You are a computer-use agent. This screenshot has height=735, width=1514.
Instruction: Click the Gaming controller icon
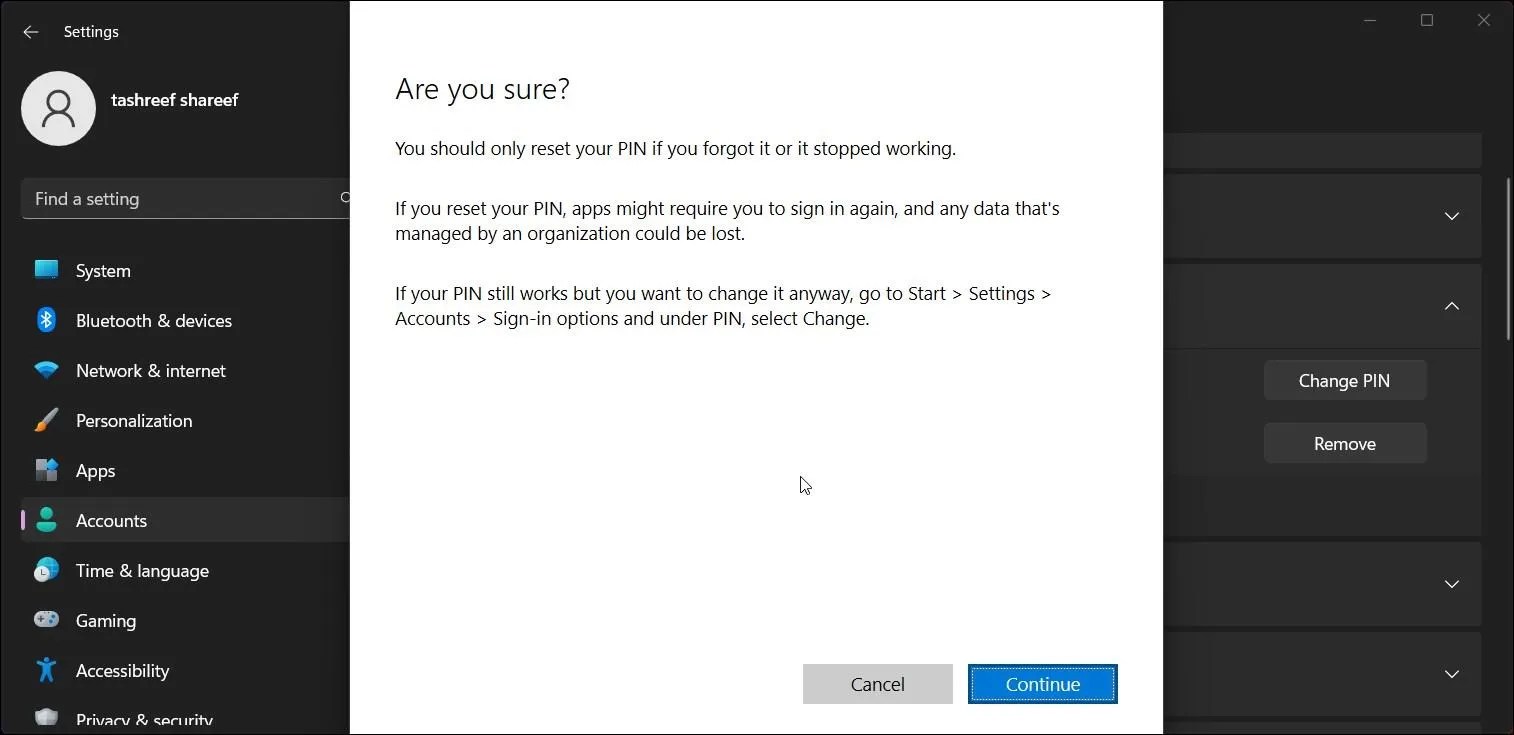(x=46, y=620)
